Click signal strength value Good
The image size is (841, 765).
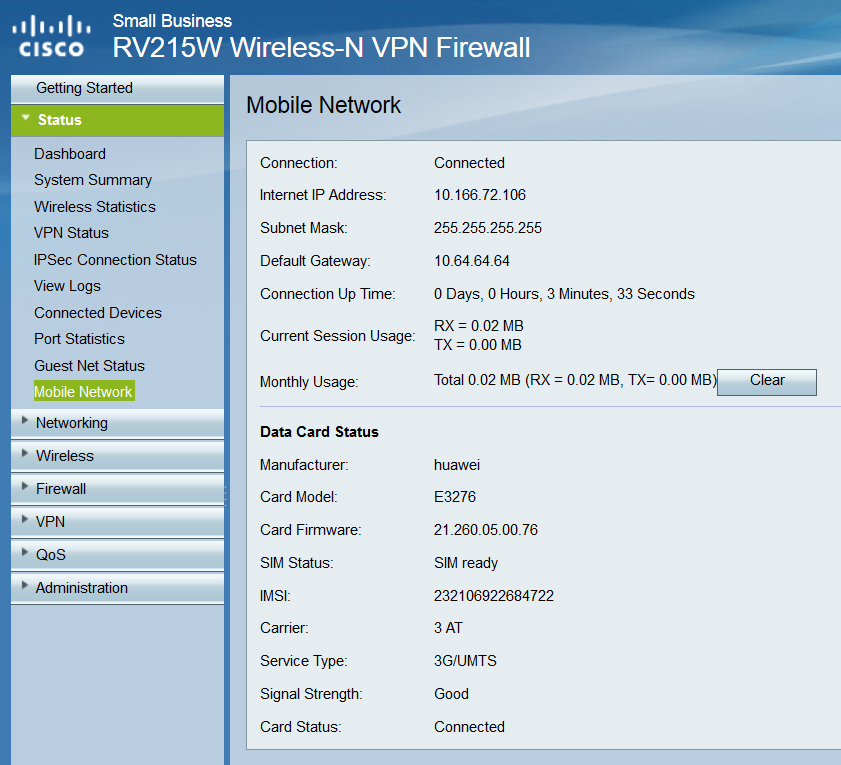click(x=452, y=694)
